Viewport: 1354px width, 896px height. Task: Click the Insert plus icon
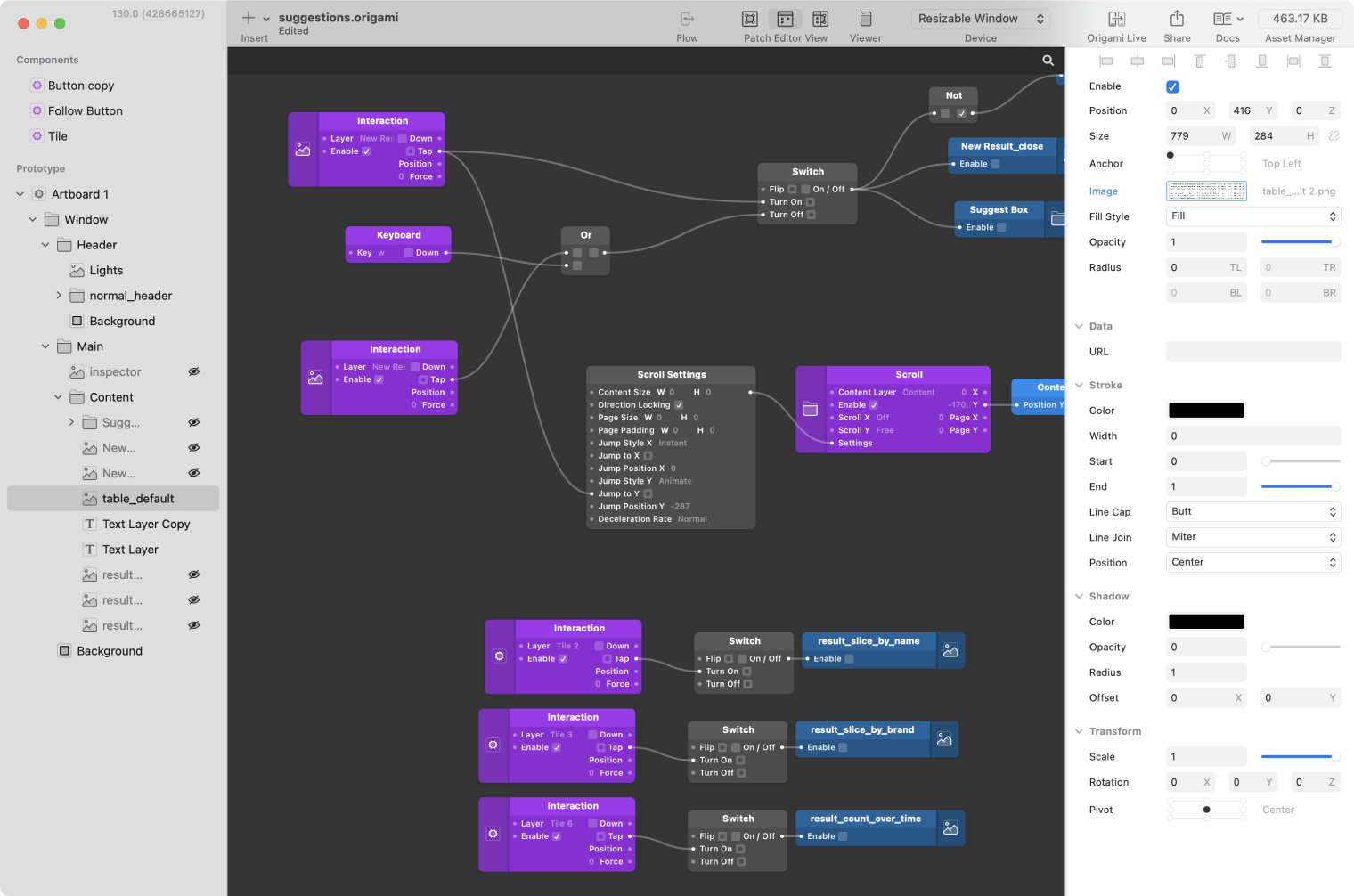[249, 18]
